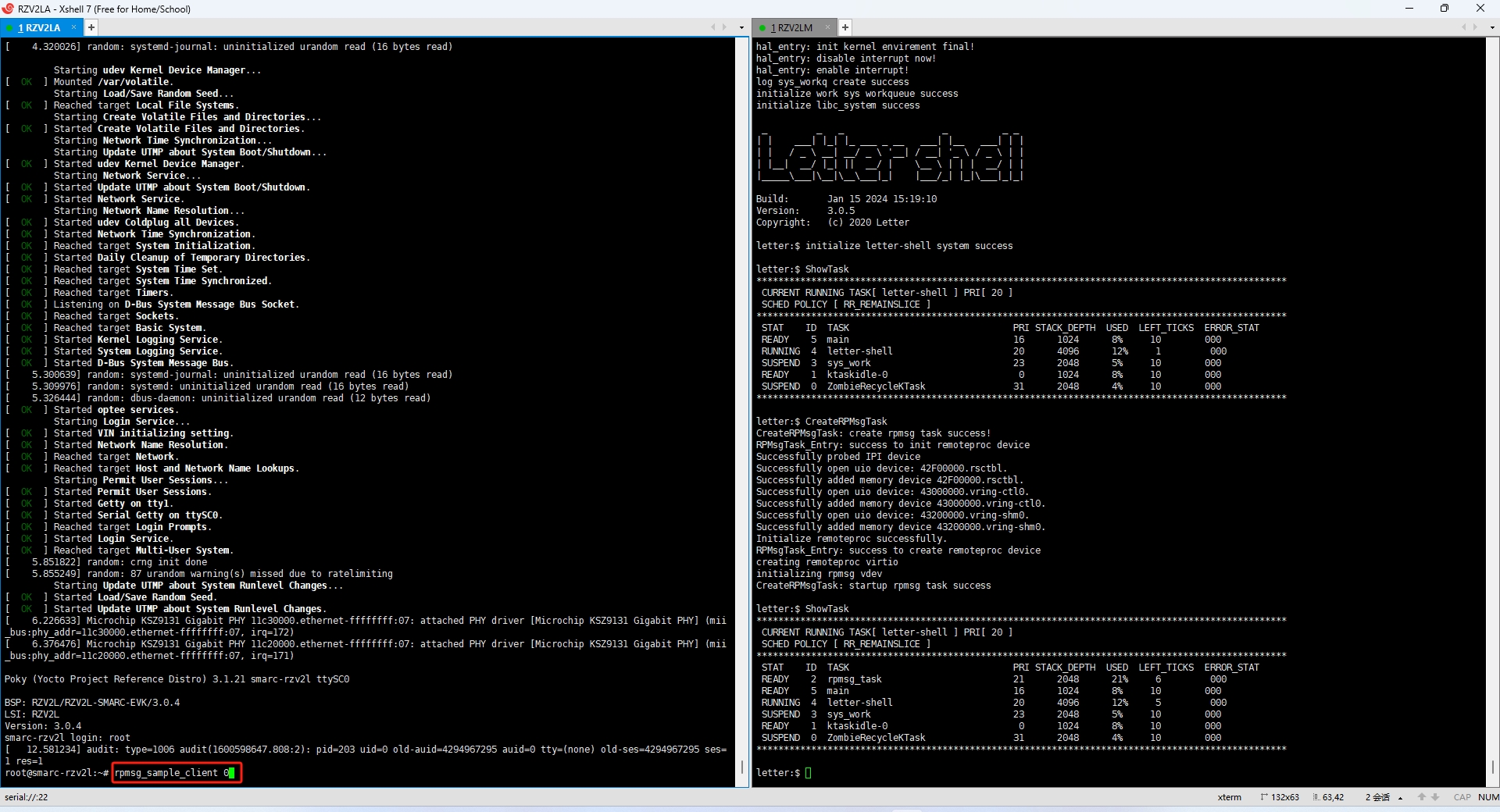Close the 1 RZV2LA tab
The width and height of the screenshot is (1500, 812).
point(74,27)
